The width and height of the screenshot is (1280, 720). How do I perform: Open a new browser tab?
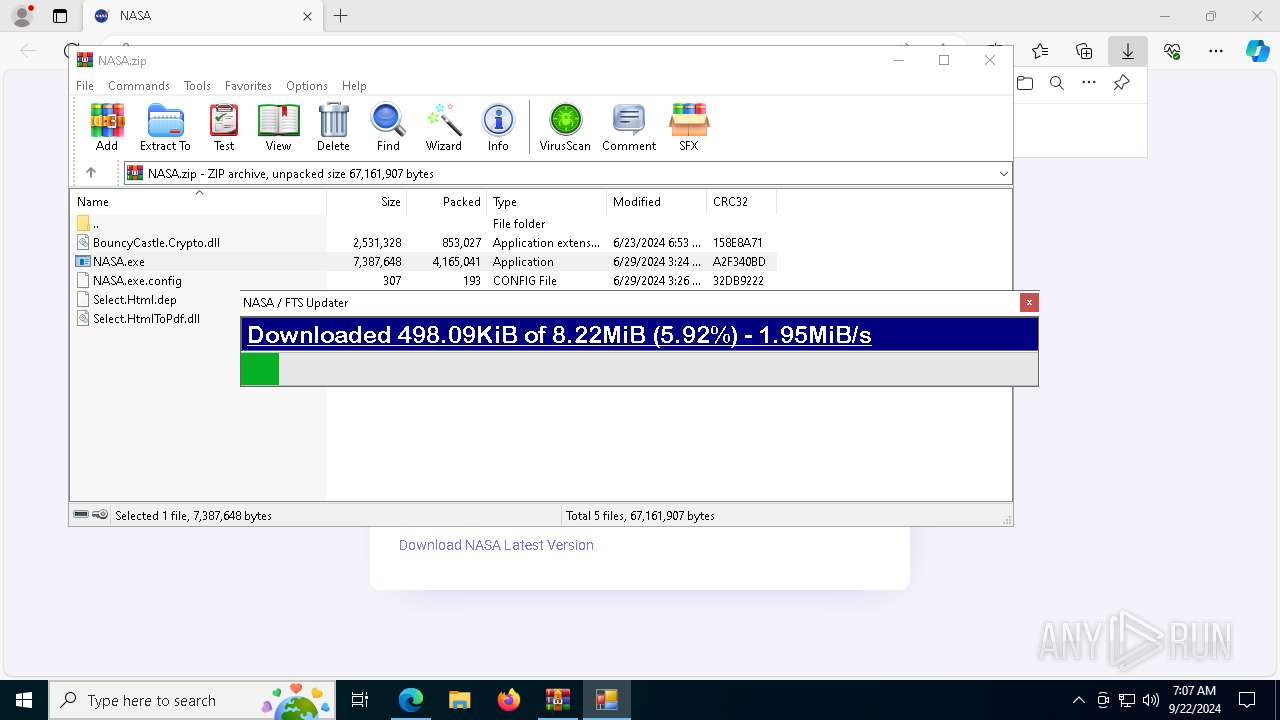[x=341, y=16]
